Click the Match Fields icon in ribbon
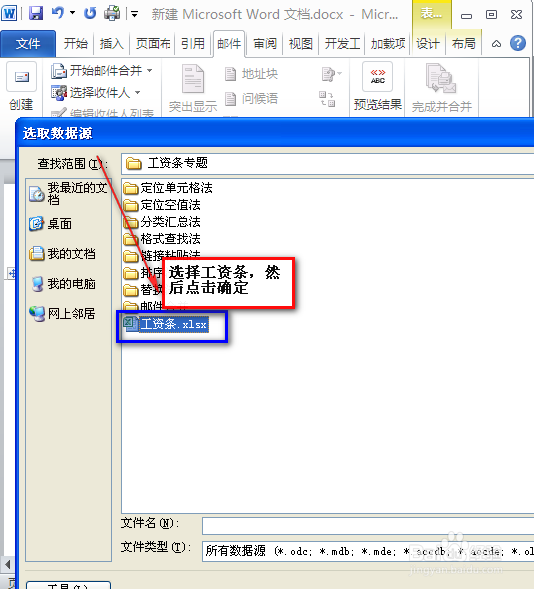Image resolution: width=534 pixels, height=589 pixels. click(327, 99)
